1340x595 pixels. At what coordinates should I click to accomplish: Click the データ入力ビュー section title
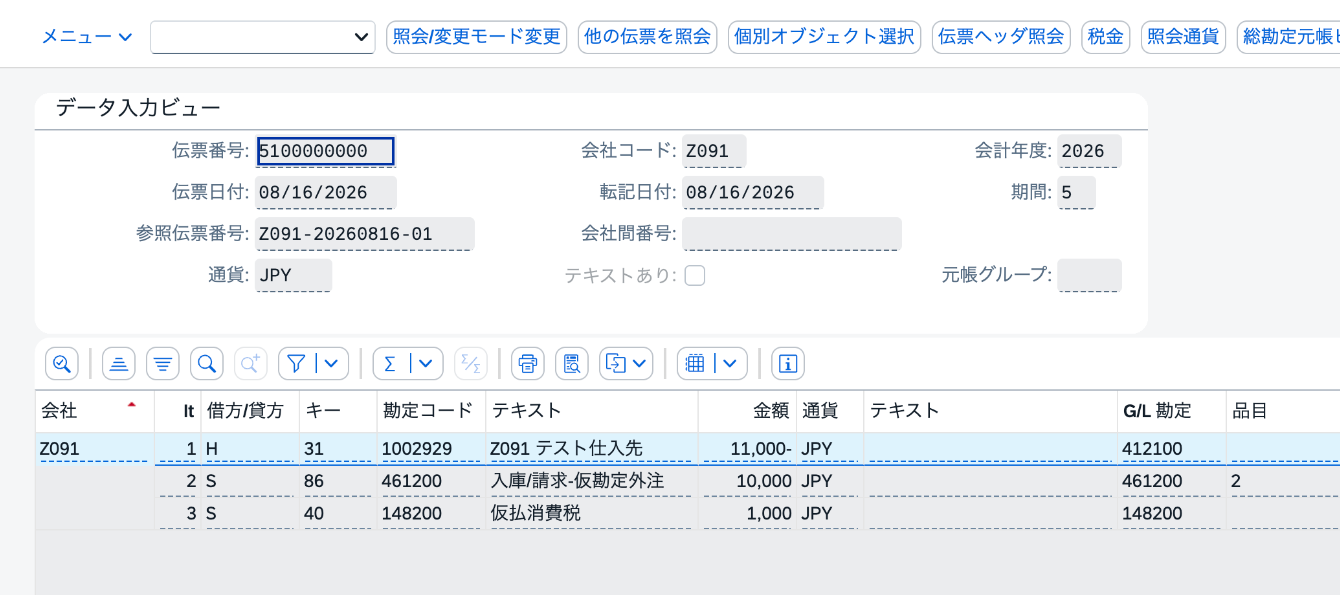[138, 108]
